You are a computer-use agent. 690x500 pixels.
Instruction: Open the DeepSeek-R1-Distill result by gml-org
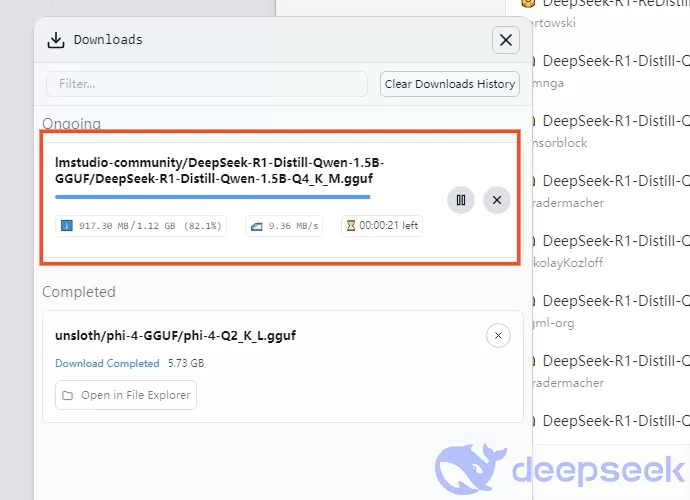coord(611,311)
